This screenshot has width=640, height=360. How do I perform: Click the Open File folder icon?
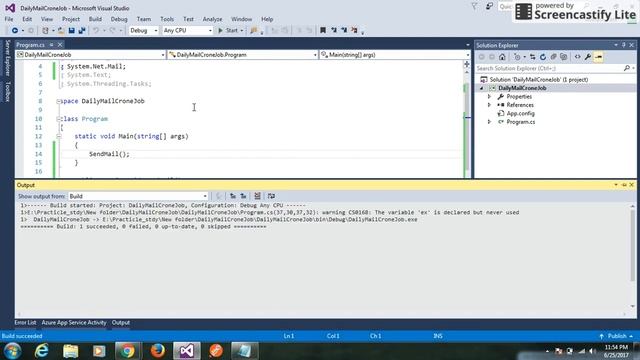pyautogui.click(x=61, y=31)
